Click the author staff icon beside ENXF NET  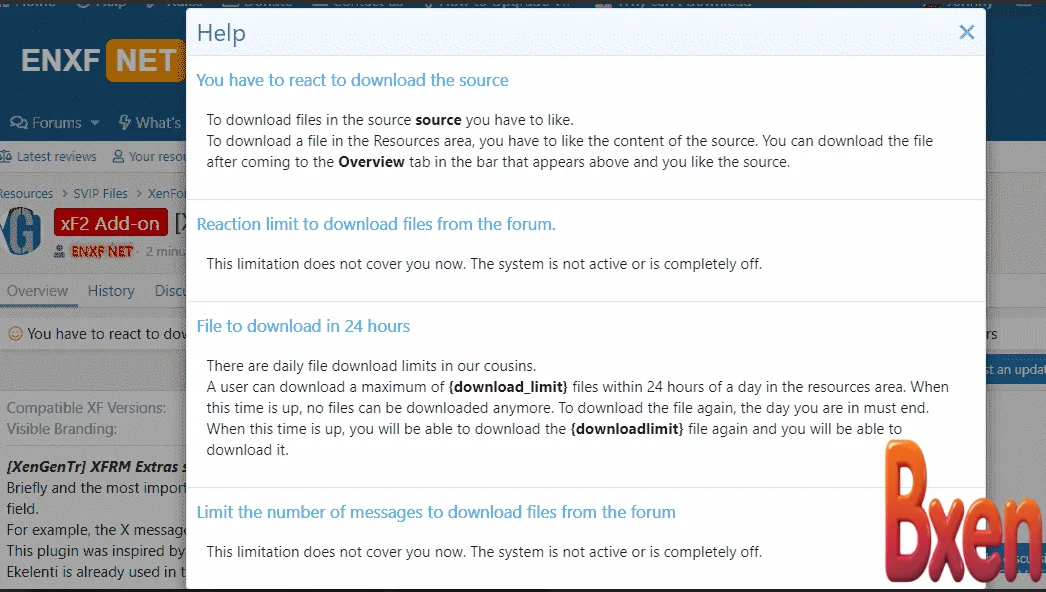pyautogui.click(x=61, y=252)
